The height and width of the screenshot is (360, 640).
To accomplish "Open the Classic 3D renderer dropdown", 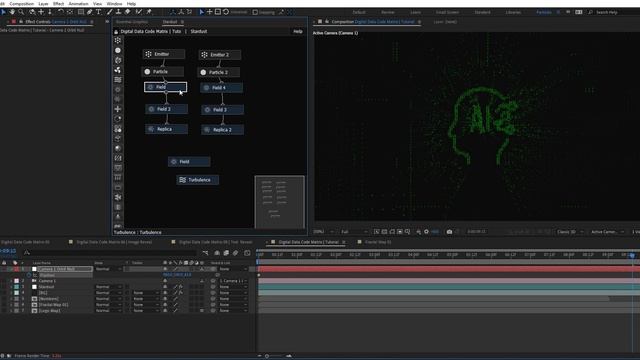I will click(x=570, y=232).
